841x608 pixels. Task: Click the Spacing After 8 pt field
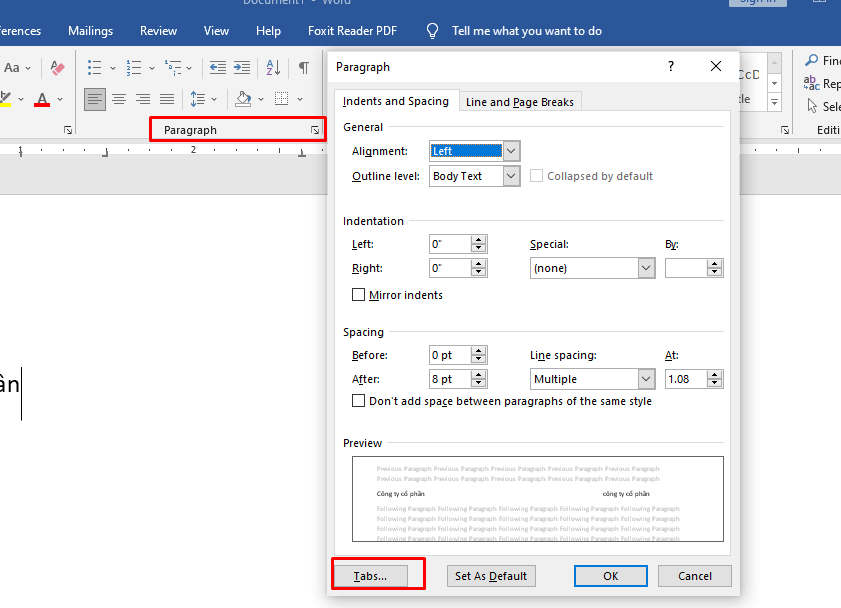pyautogui.click(x=451, y=379)
